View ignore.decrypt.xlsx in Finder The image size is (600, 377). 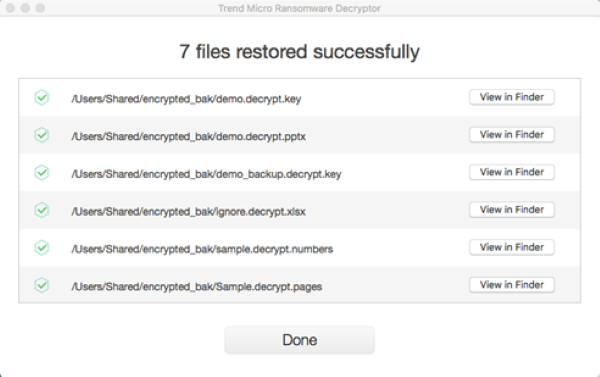512,210
